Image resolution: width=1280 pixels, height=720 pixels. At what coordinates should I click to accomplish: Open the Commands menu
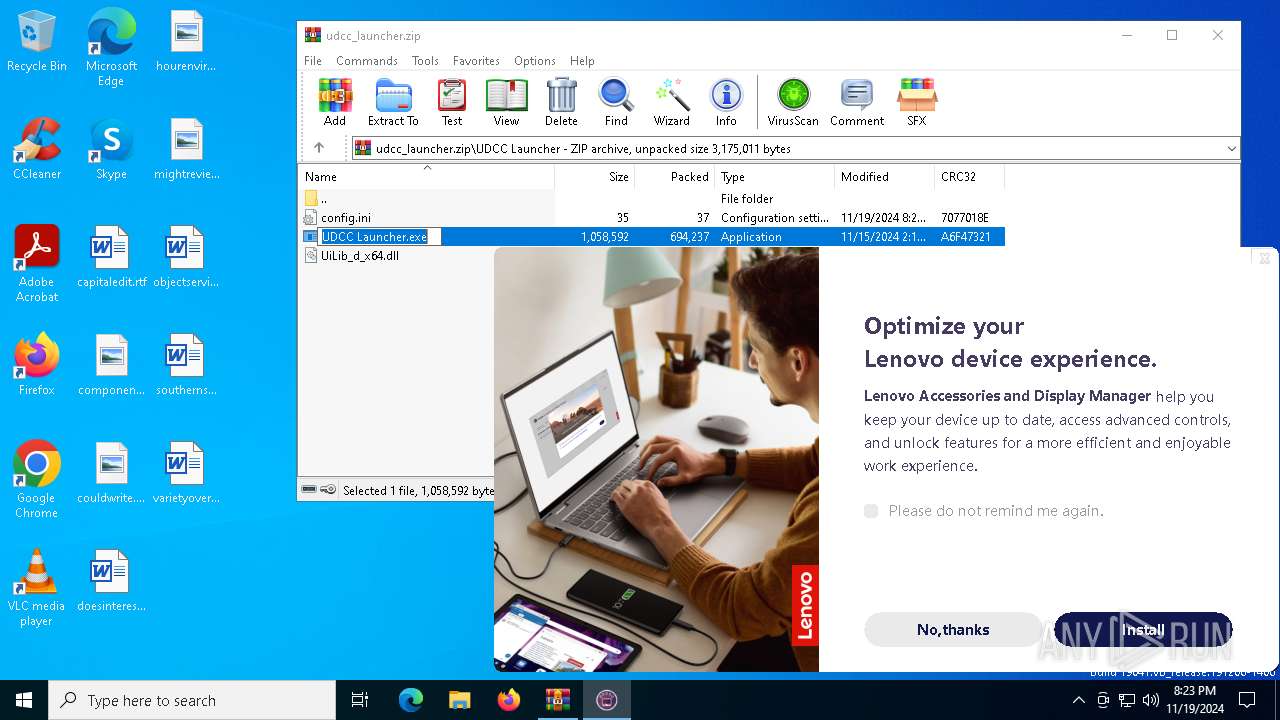pos(367,61)
